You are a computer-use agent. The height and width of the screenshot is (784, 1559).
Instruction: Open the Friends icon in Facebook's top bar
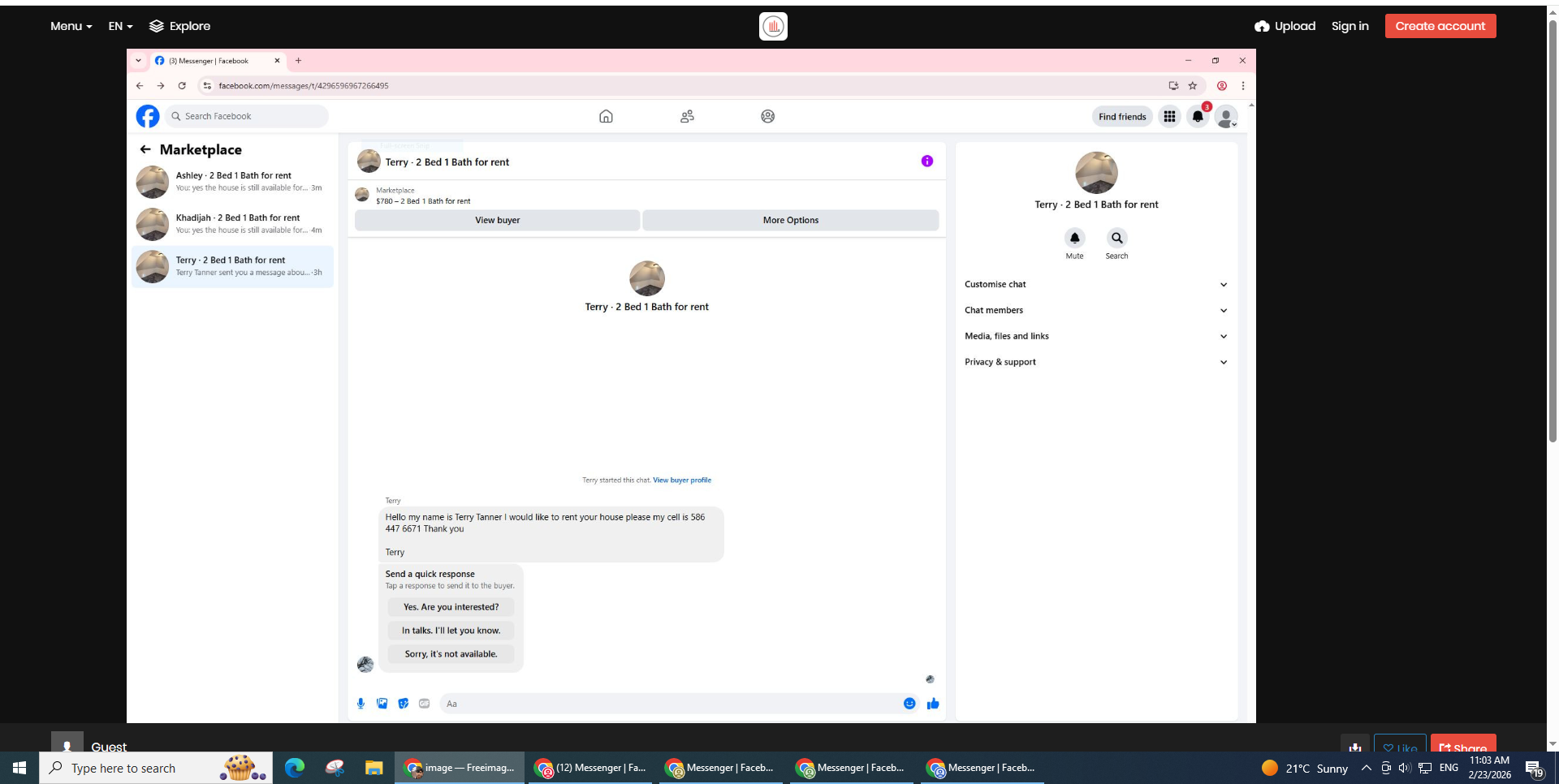pos(687,116)
